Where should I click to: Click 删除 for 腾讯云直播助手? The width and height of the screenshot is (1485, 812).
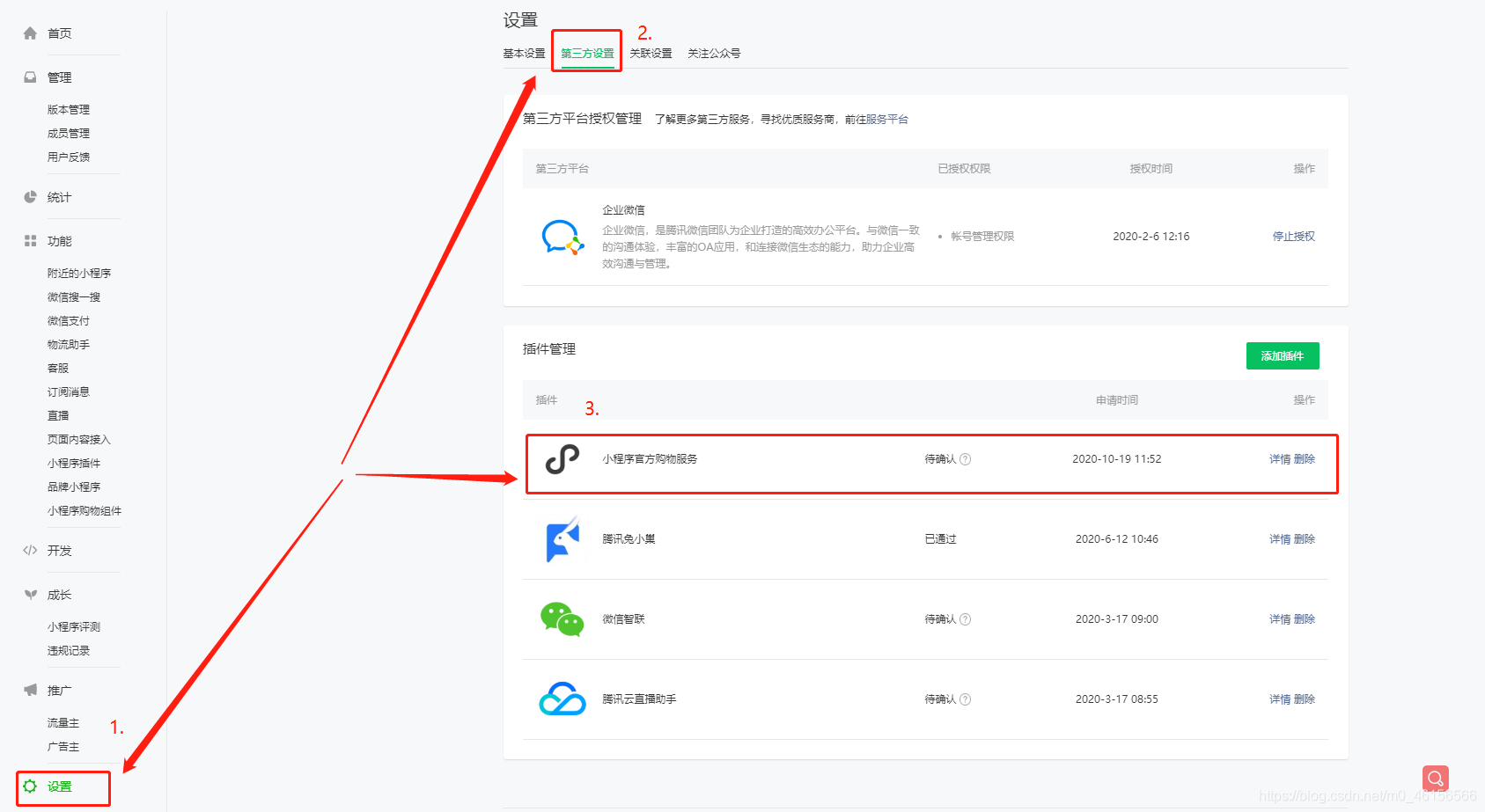click(x=1305, y=699)
